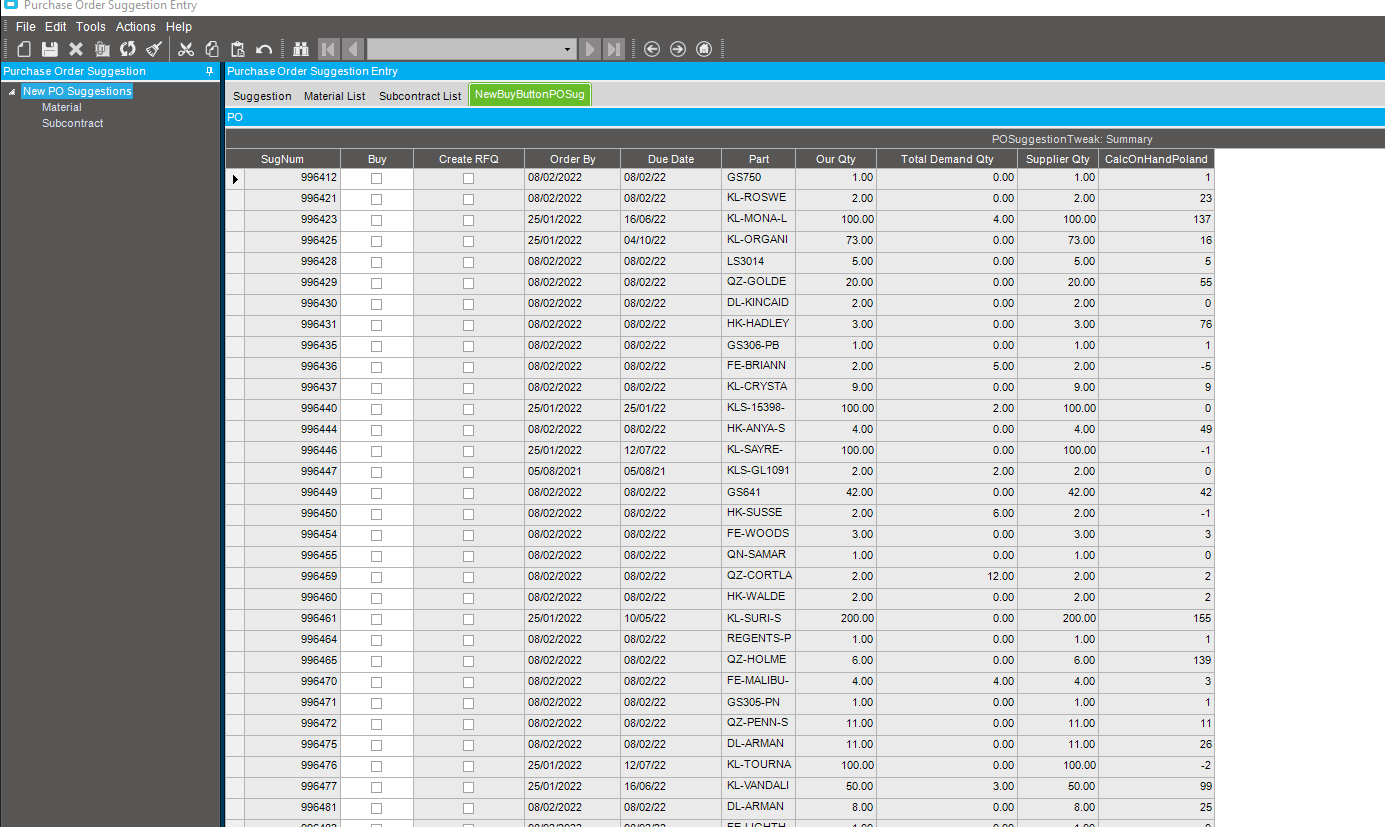Screen dimensions: 1385x827
Task: Pin the Purchase Order Suggestion panel
Action: coord(209,71)
